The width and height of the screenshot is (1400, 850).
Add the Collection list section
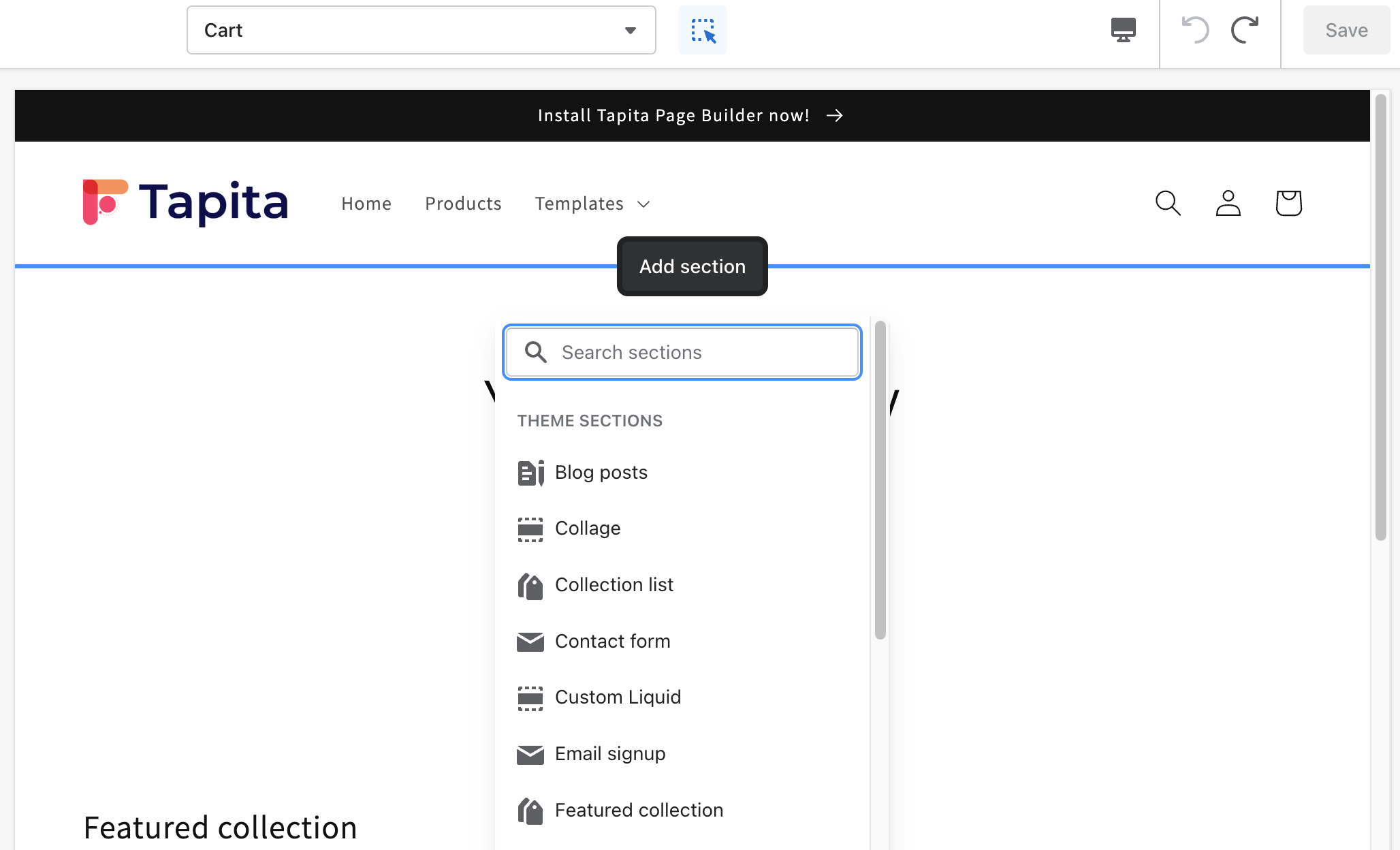pos(614,584)
